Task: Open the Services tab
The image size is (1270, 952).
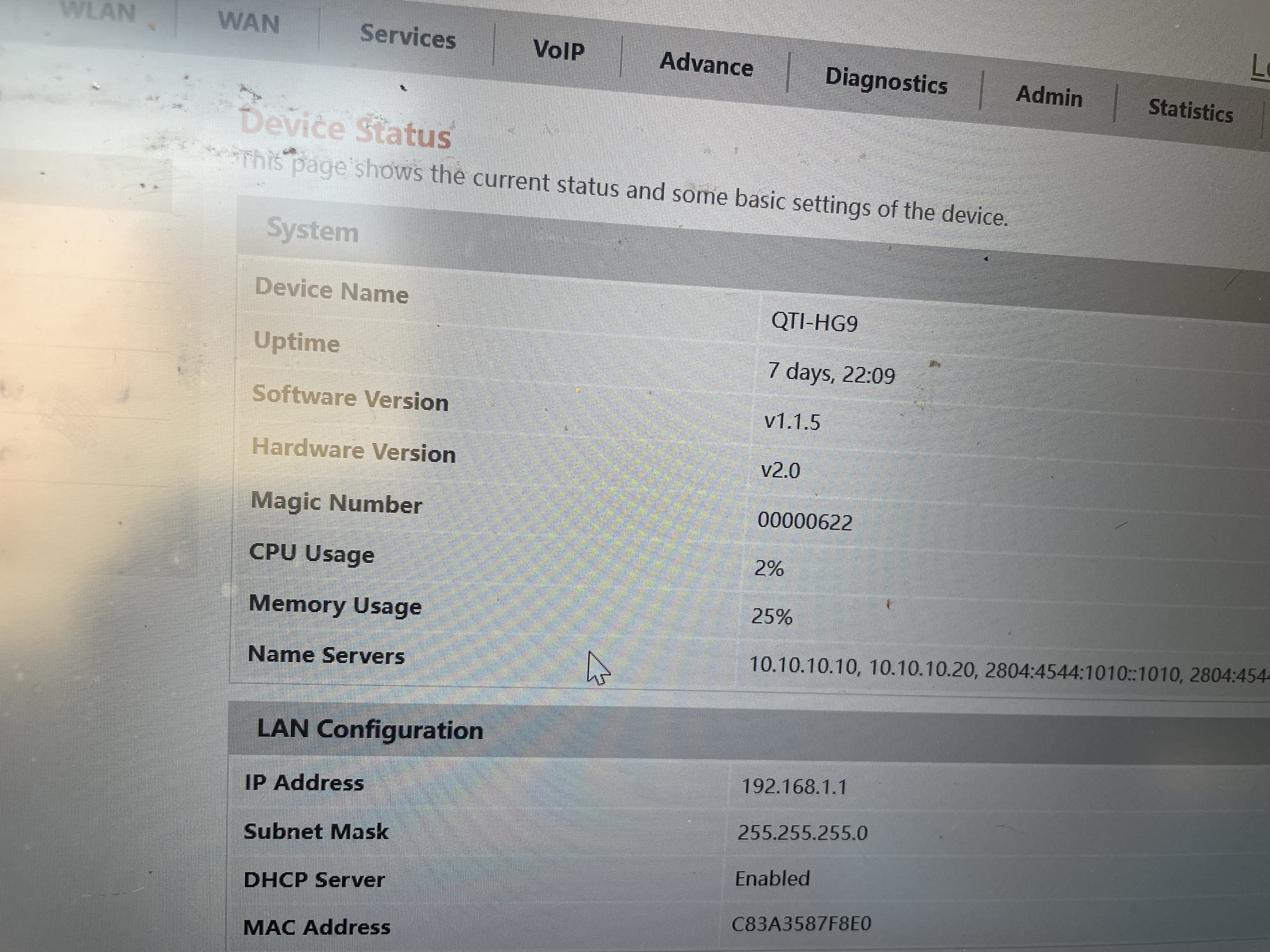Action: (x=408, y=36)
